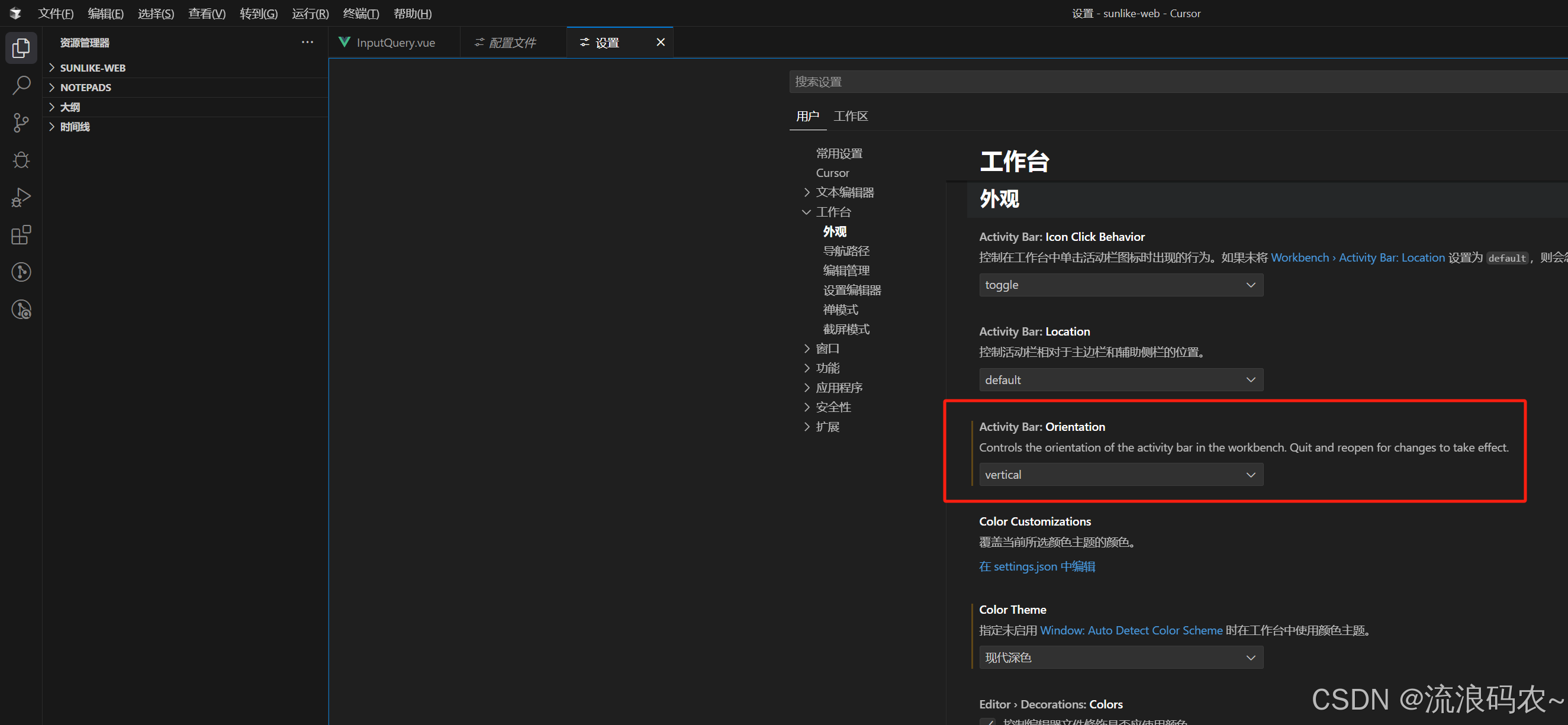Expand 文本编辑器 settings category
The height and width of the screenshot is (725, 1568).
(x=844, y=192)
